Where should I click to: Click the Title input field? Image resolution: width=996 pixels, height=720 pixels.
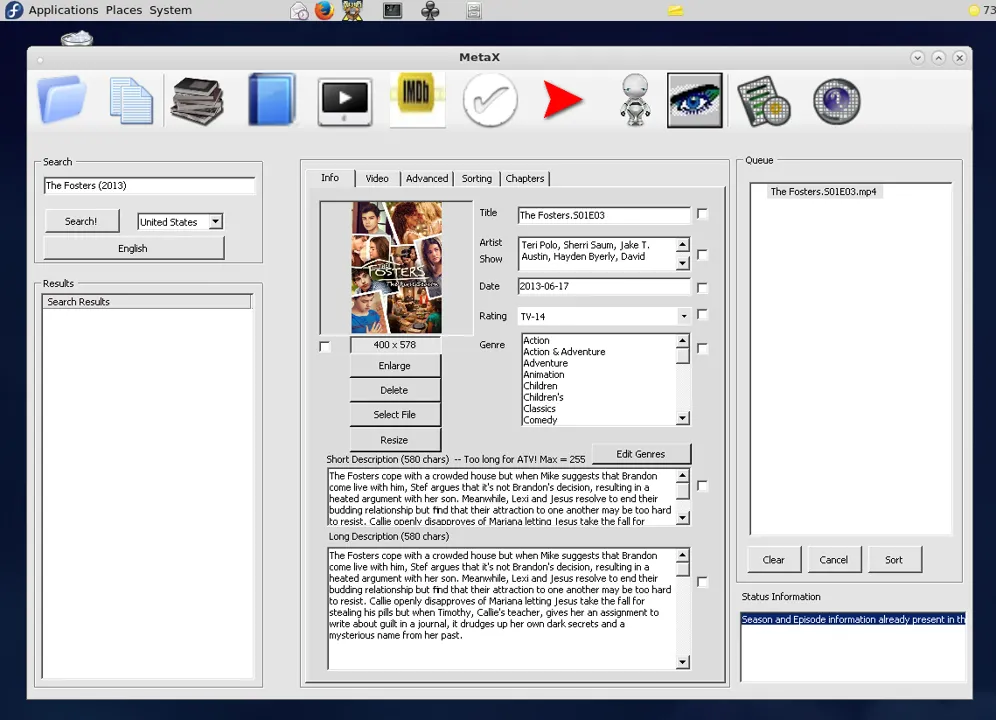click(604, 215)
